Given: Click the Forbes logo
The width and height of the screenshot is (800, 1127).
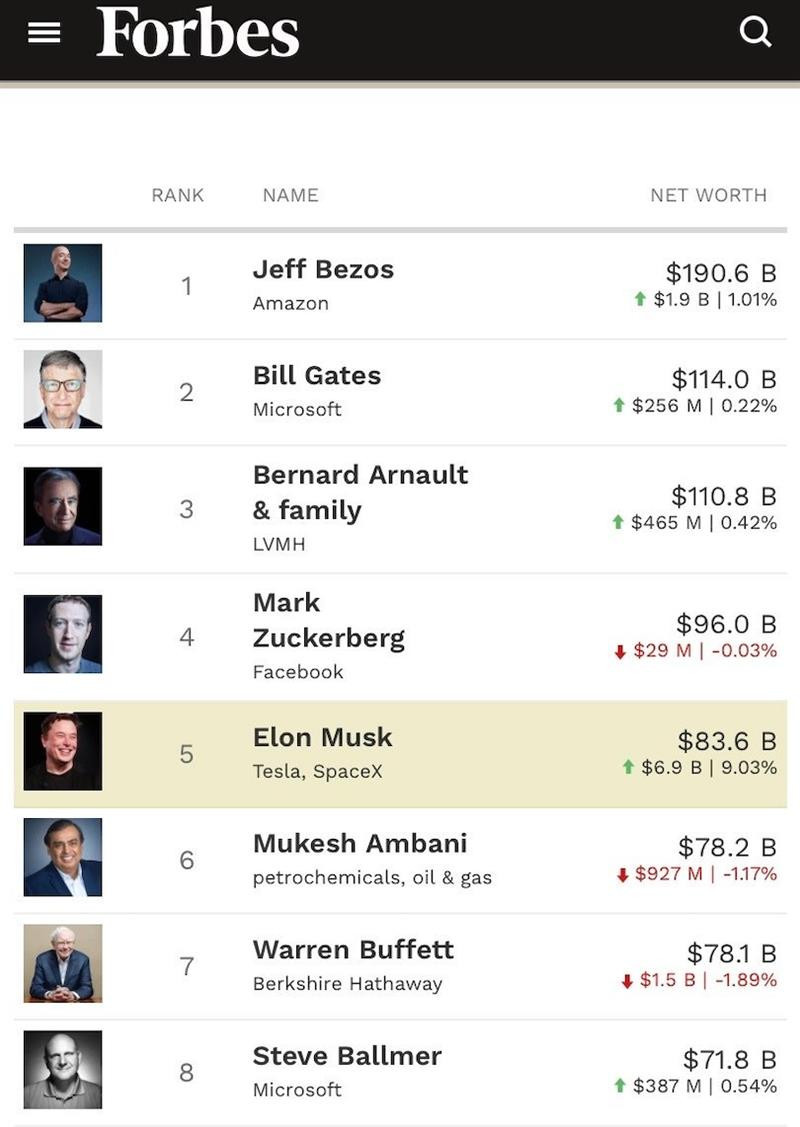Looking at the screenshot, I should tap(198, 32).
